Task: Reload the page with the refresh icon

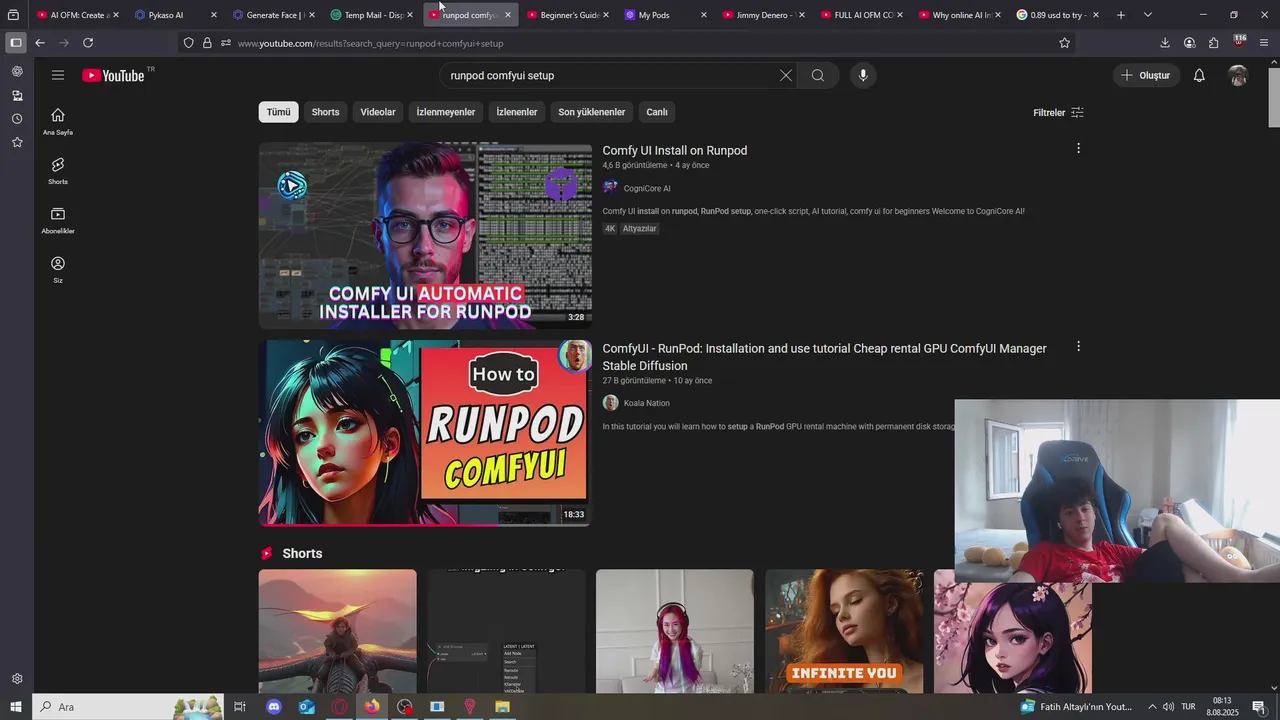Action: coord(88,43)
